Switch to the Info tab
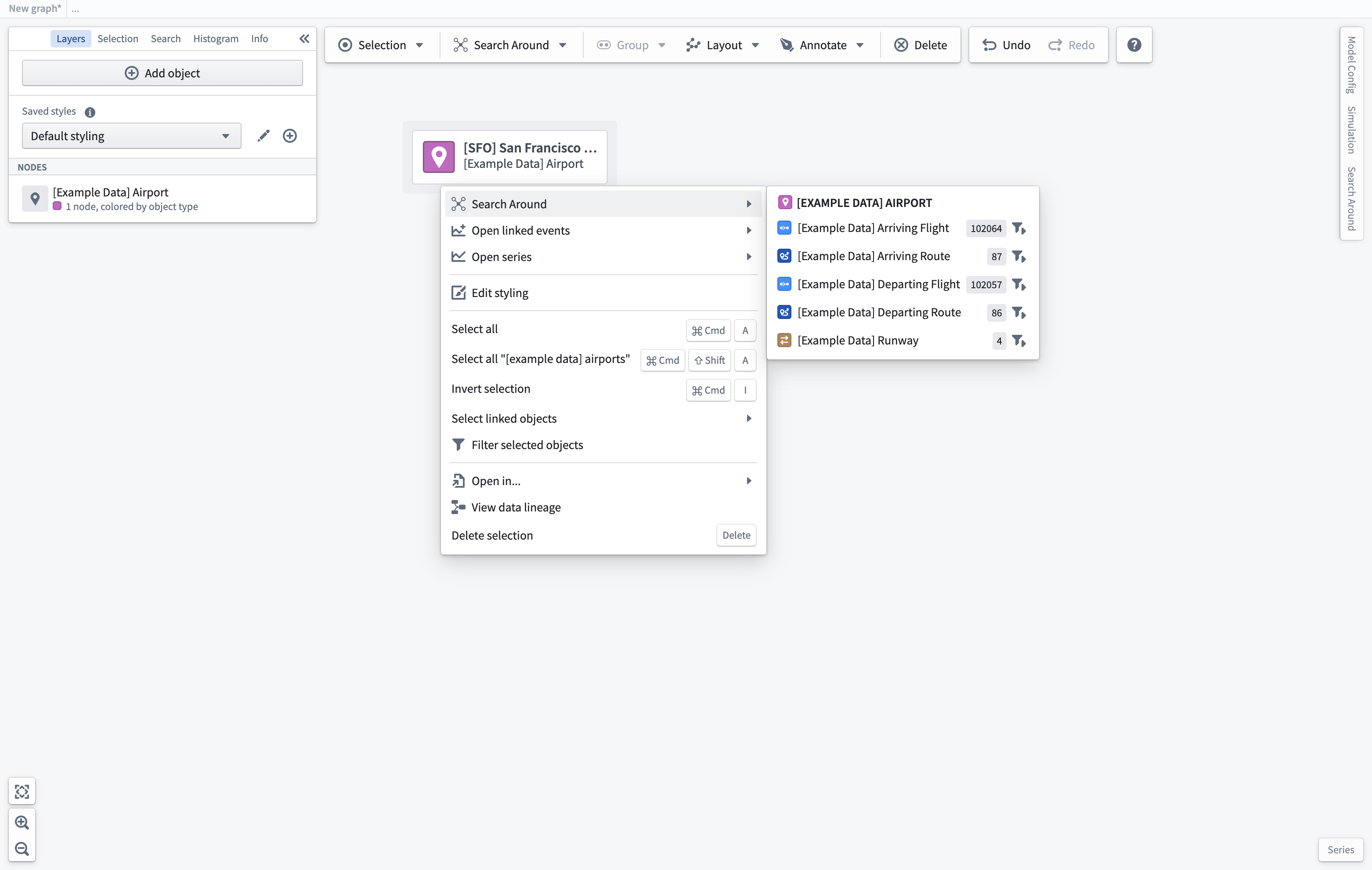This screenshot has width=1372, height=870. click(259, 38)
